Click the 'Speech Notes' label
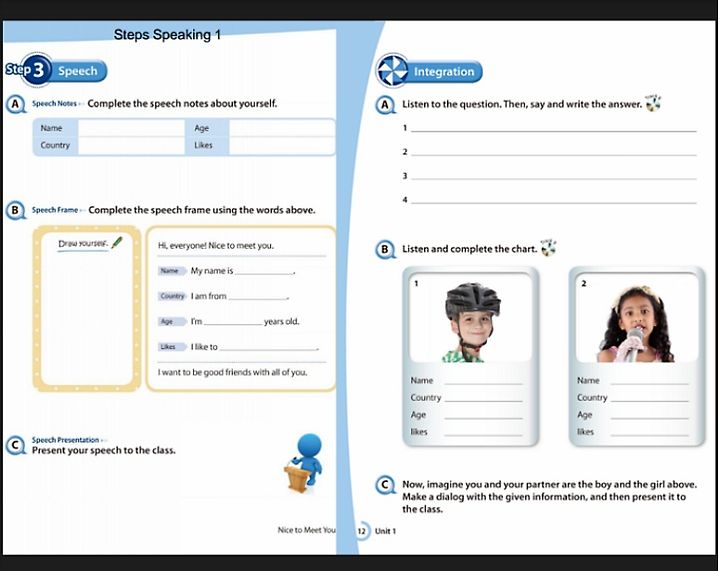 pyautogui.click(x=54, y=104)
